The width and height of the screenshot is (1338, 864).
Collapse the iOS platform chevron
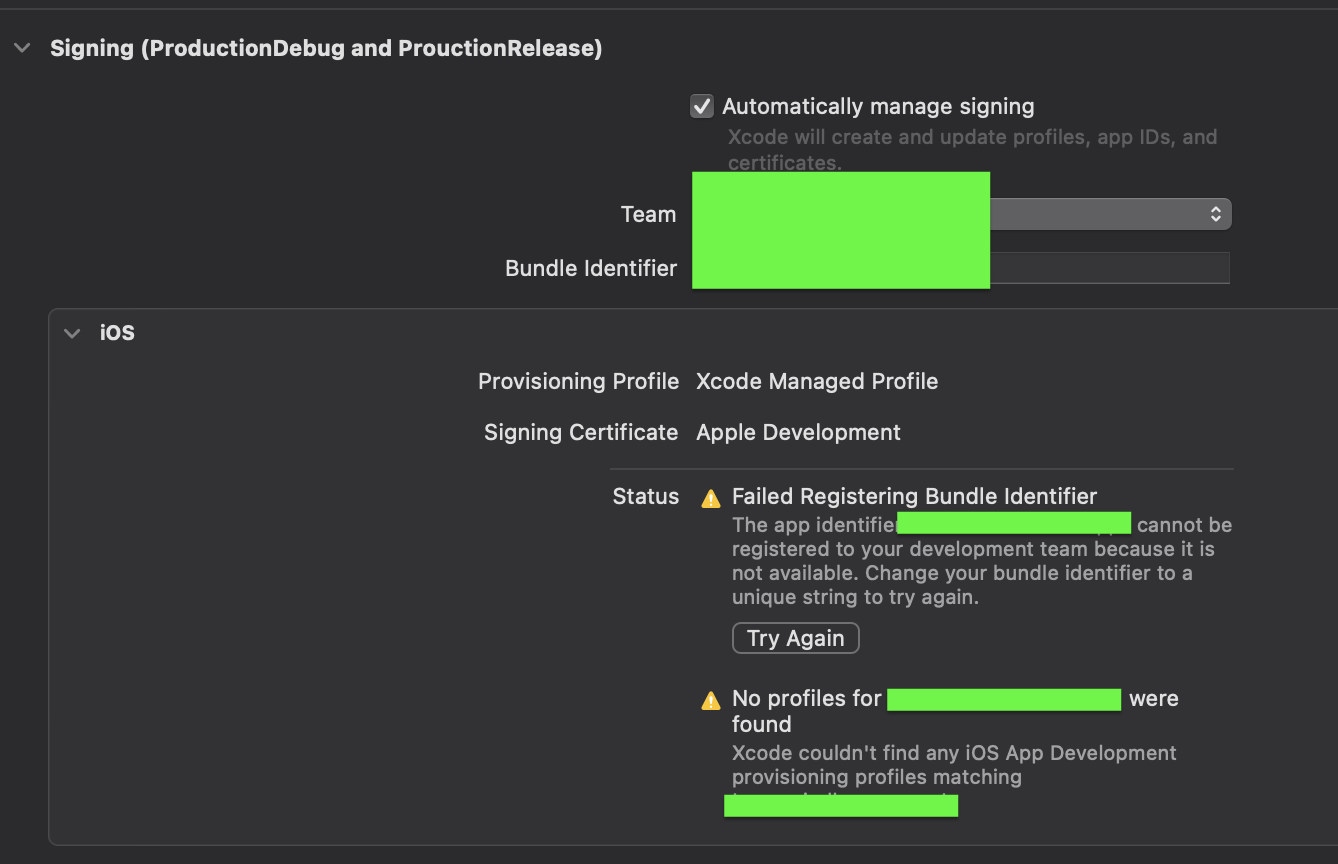pos(72,333)
